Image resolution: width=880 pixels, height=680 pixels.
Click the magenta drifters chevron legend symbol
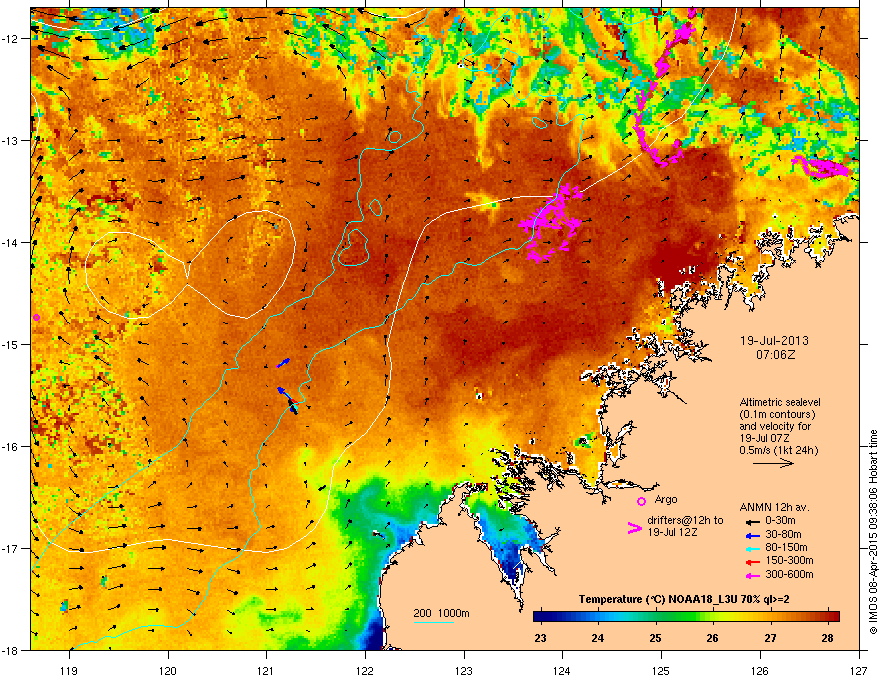pos(634,528)
